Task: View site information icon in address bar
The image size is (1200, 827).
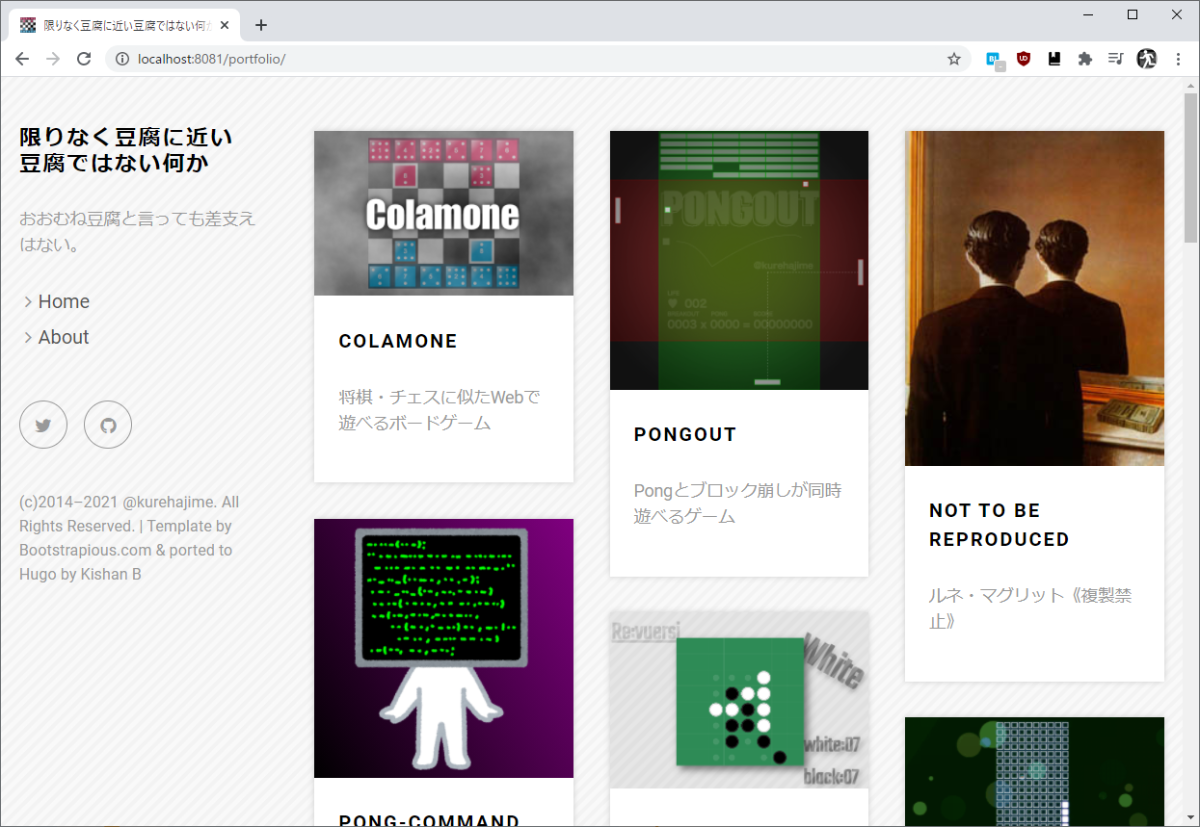Action: click(x=122, y=59)
